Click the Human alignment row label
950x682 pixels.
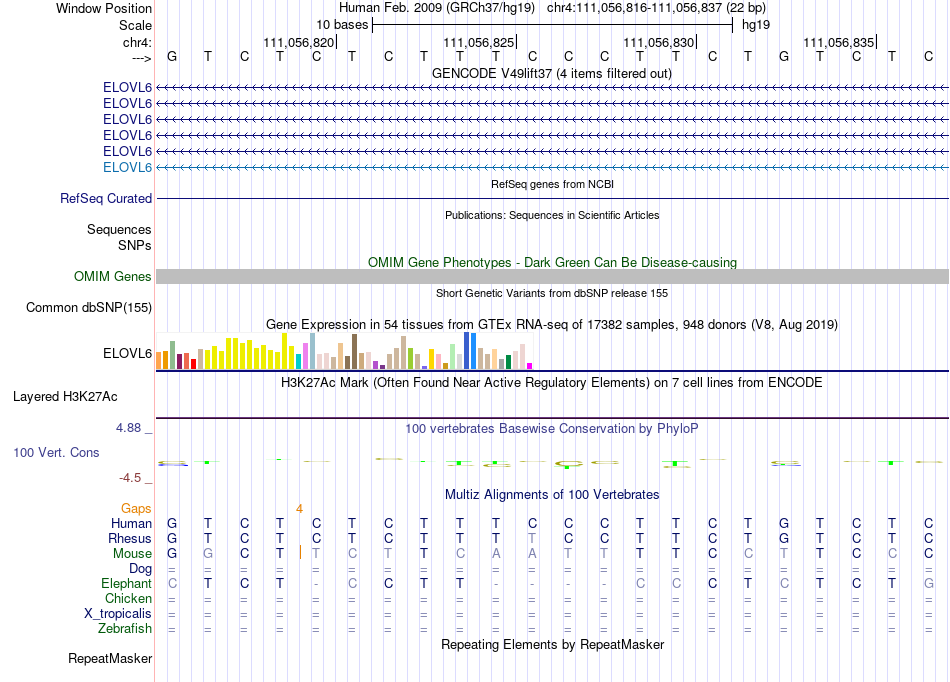[131, 523]
